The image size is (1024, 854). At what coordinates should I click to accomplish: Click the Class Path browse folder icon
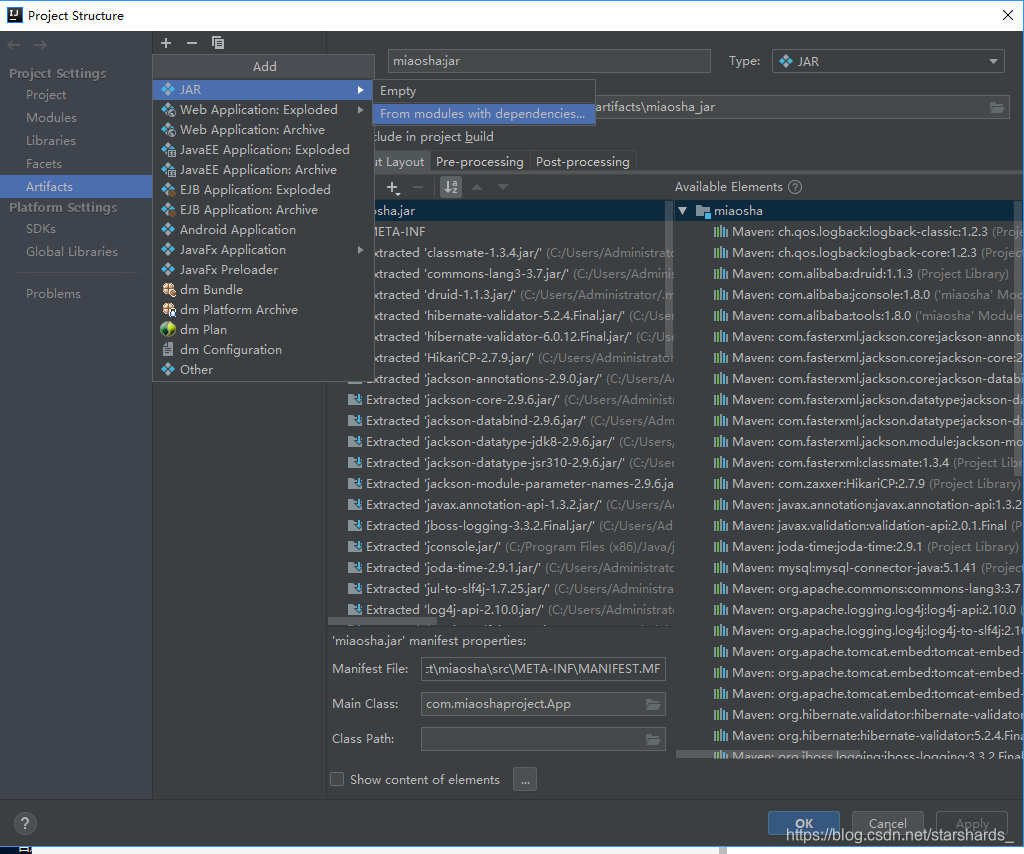(652, 739)
